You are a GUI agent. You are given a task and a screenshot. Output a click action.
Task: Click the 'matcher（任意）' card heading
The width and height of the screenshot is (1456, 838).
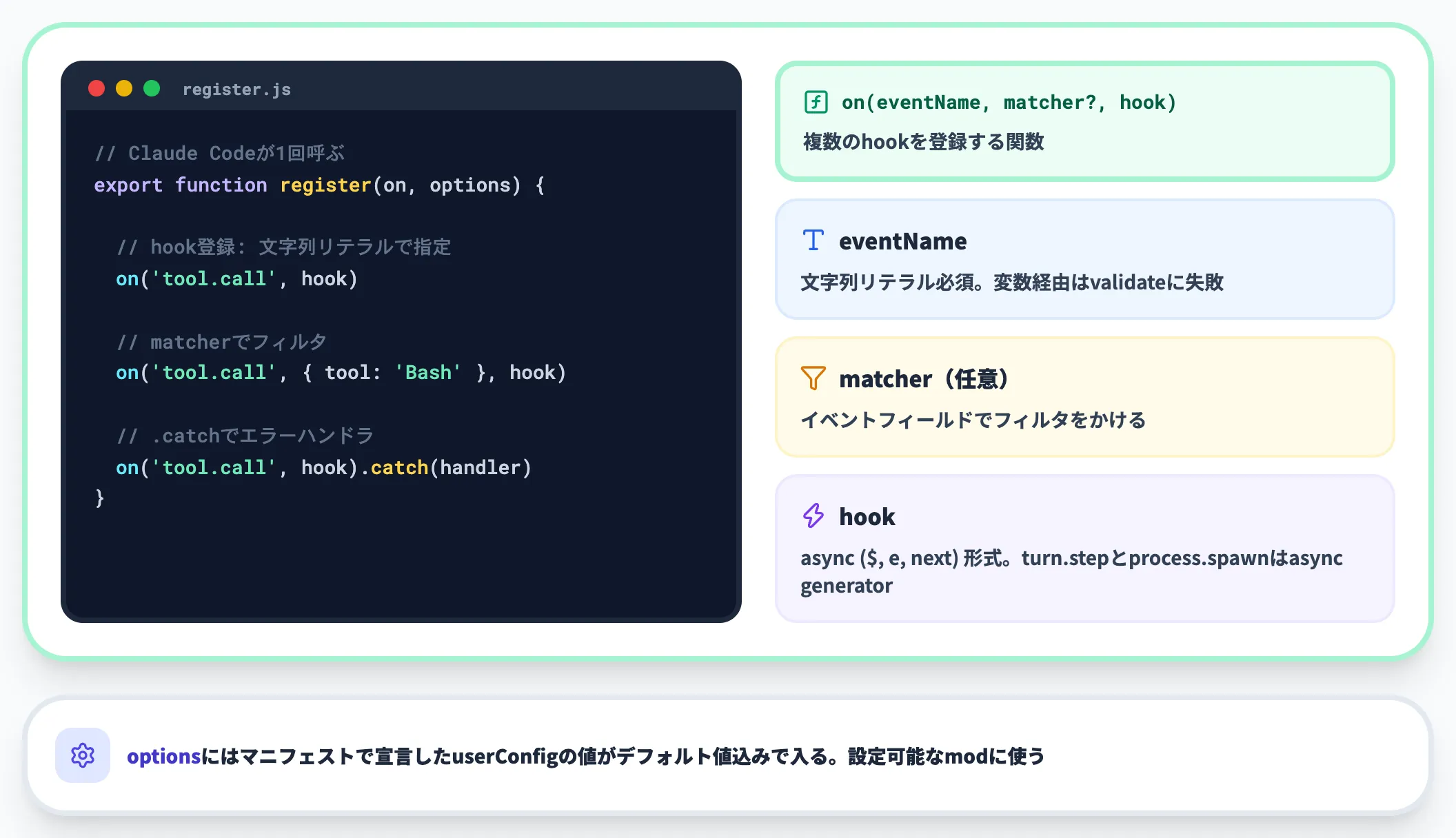[x=924, y=379]
